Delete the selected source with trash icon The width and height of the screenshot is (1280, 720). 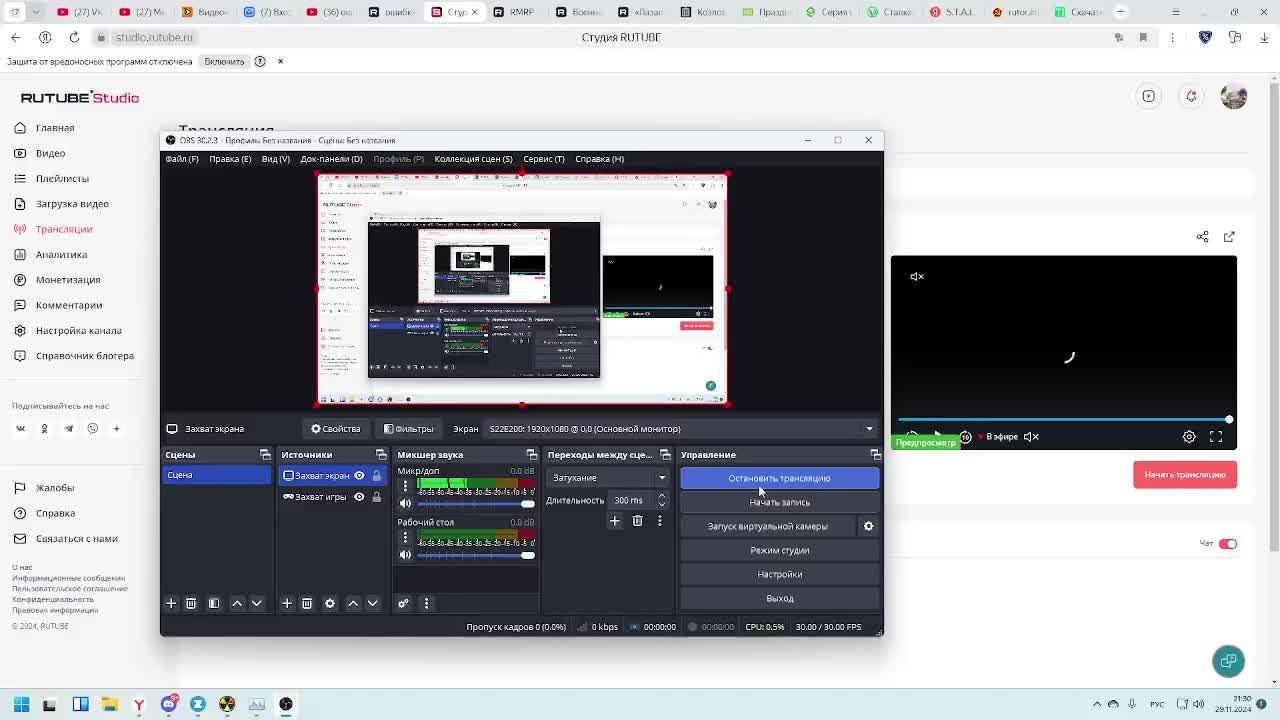307,603
